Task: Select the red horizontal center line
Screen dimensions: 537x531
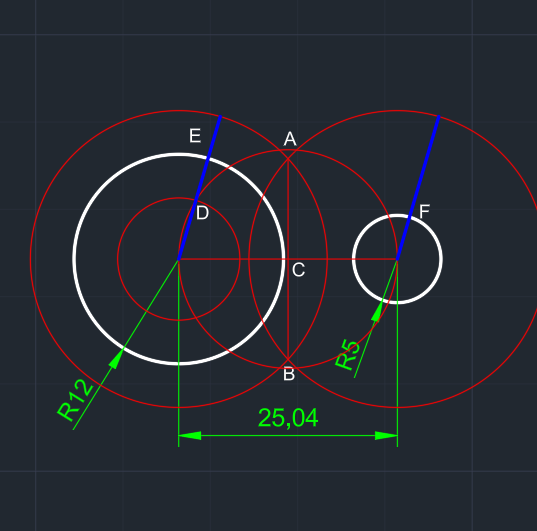Action: 233,259
